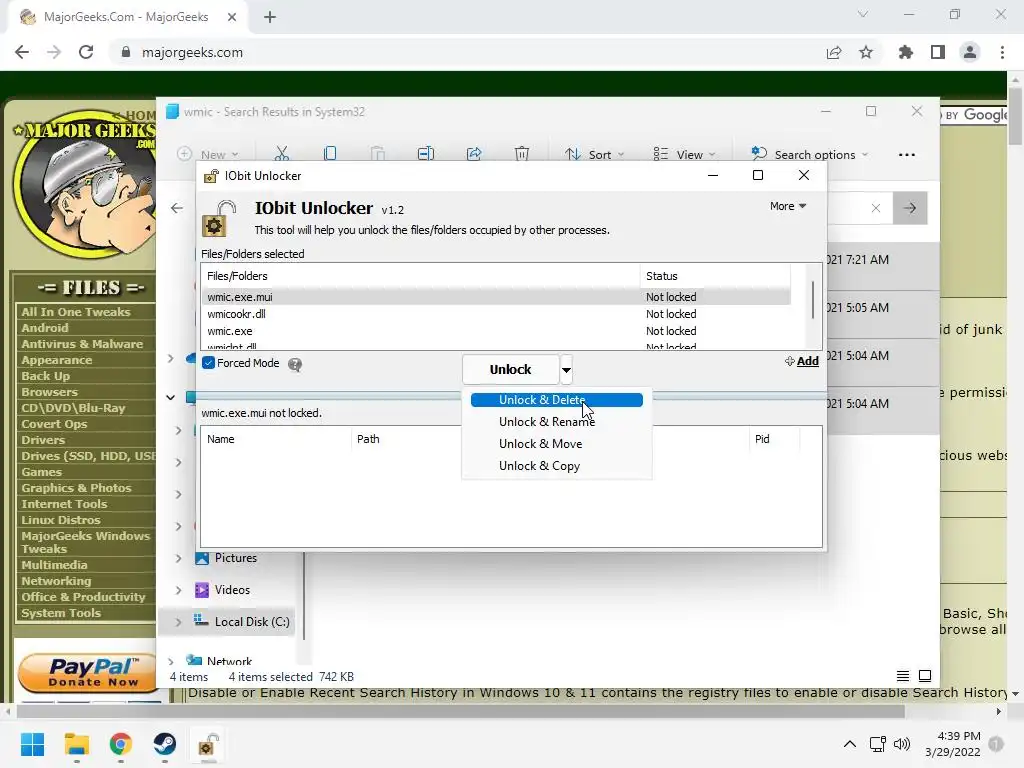1024x768 pixels.
Task: Click the Paste icon in Explorer toolbar
Action: (377, 154)
